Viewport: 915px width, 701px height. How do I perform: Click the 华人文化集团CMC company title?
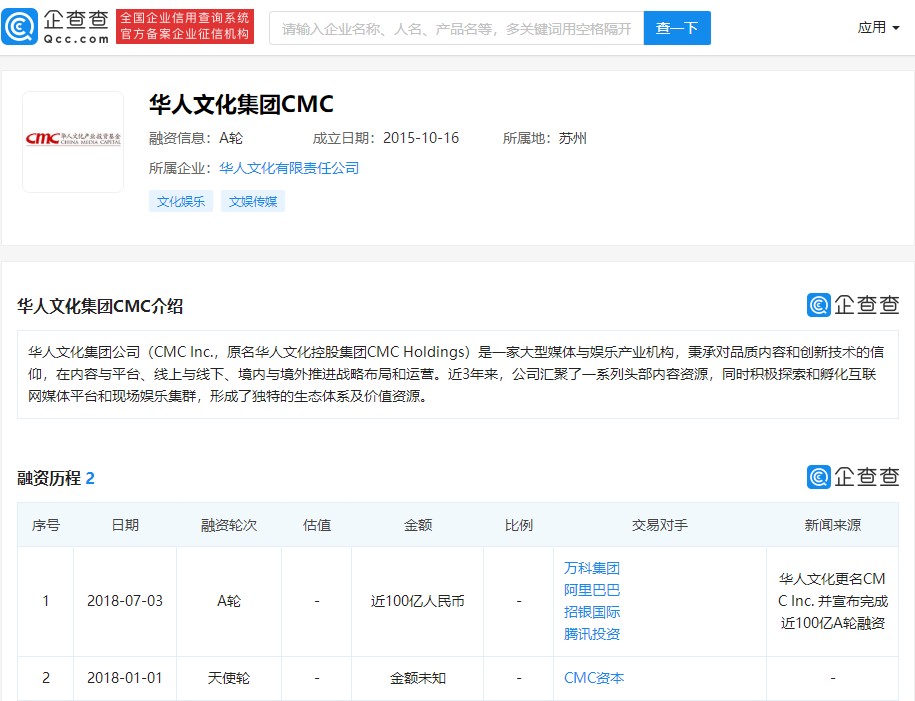pyautogui.click(x=241, y=104)
